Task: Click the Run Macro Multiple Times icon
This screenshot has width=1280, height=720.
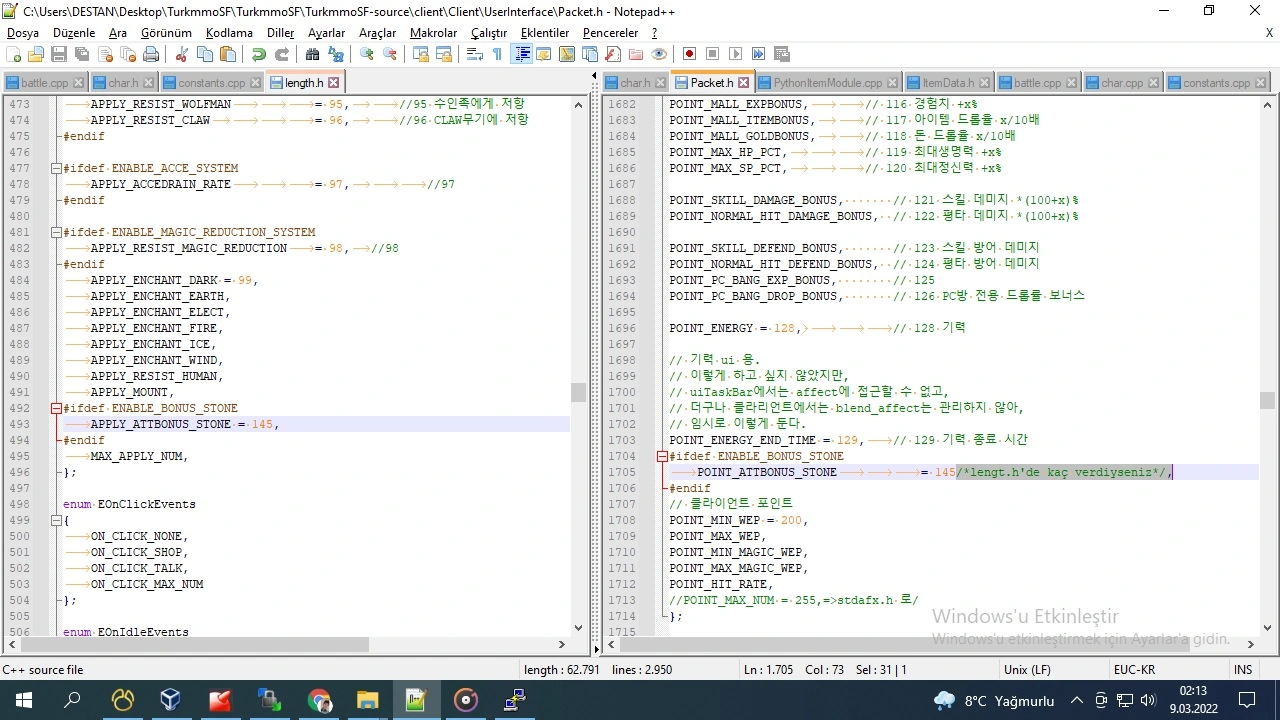Action: 759,54
